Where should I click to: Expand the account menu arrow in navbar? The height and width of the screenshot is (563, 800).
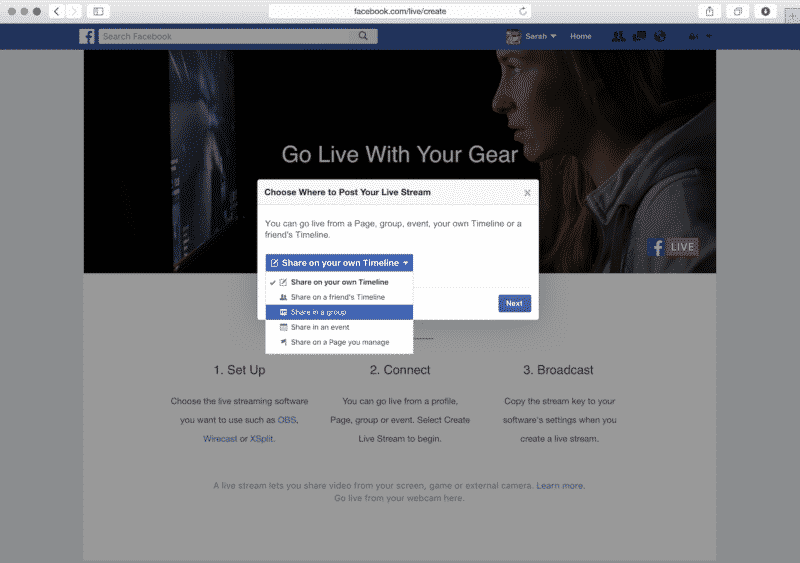(x=709, y=37)
